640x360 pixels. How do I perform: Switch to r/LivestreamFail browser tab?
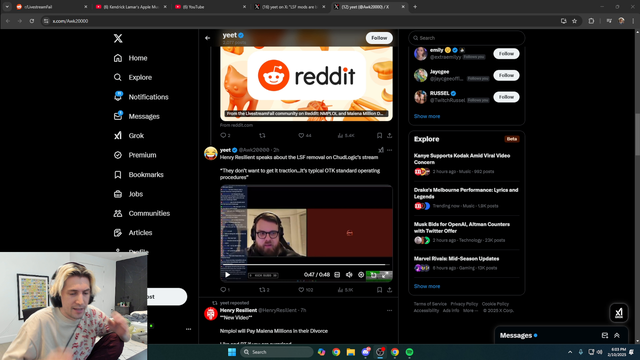pos(52,7)
